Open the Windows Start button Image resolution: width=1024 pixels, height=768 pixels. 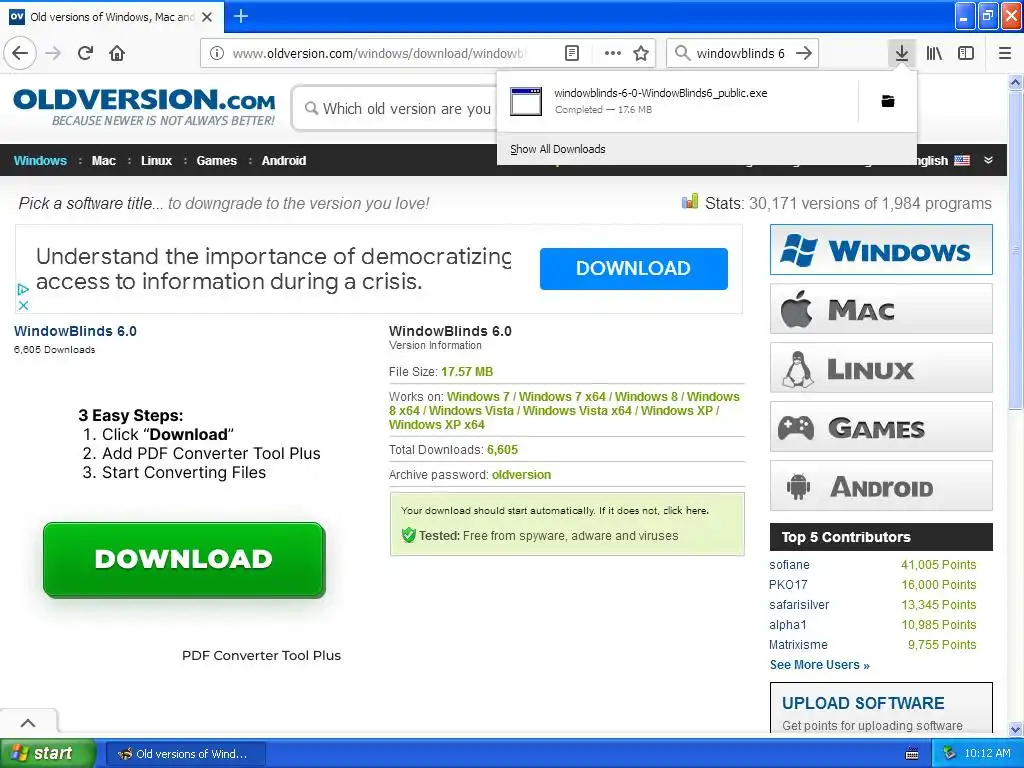(x=47, y=753)
